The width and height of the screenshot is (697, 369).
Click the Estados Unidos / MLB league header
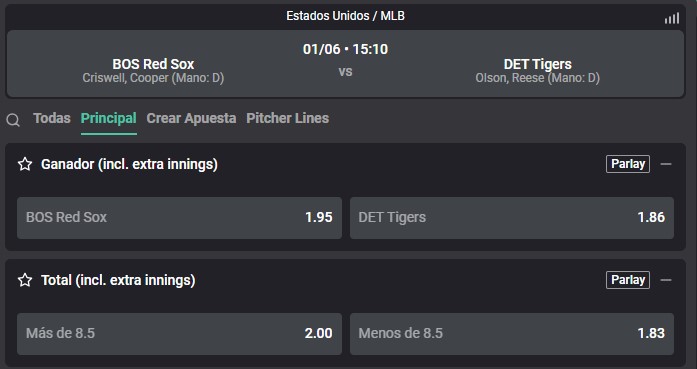345,16
